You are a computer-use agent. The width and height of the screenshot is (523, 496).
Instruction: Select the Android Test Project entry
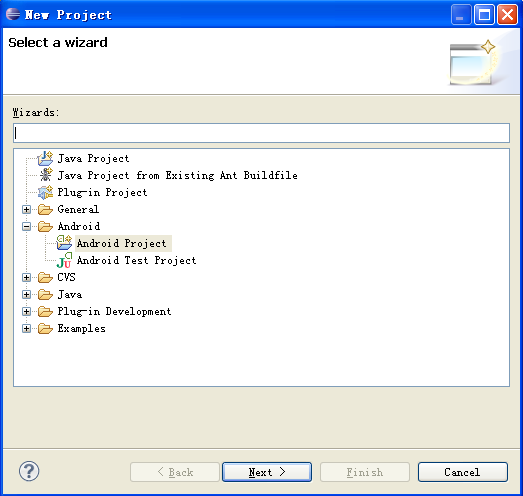(x=137, y=261)
